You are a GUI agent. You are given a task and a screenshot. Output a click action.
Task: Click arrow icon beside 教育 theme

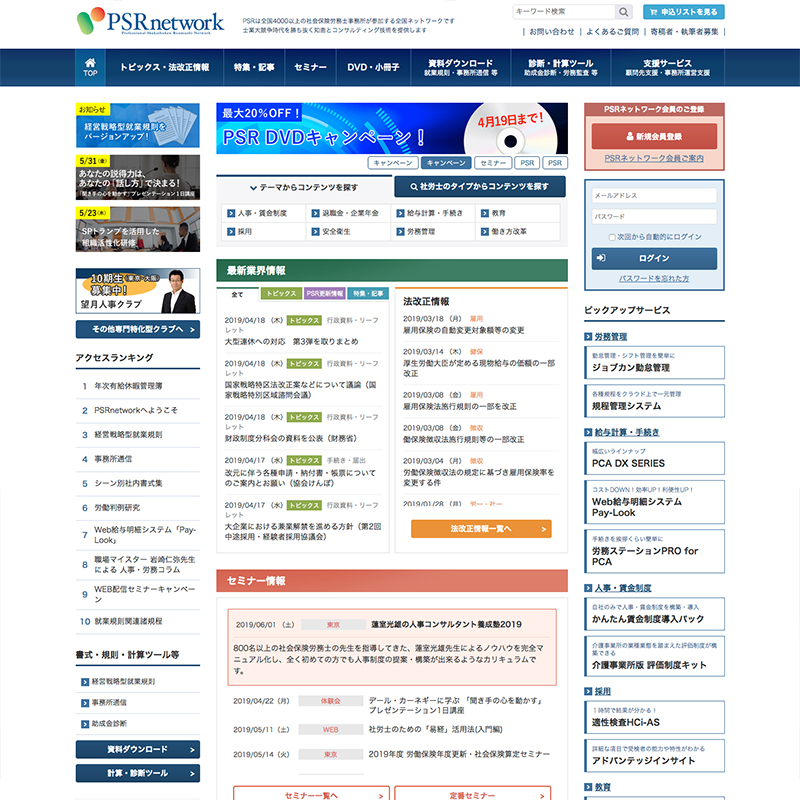pos(485,213)
